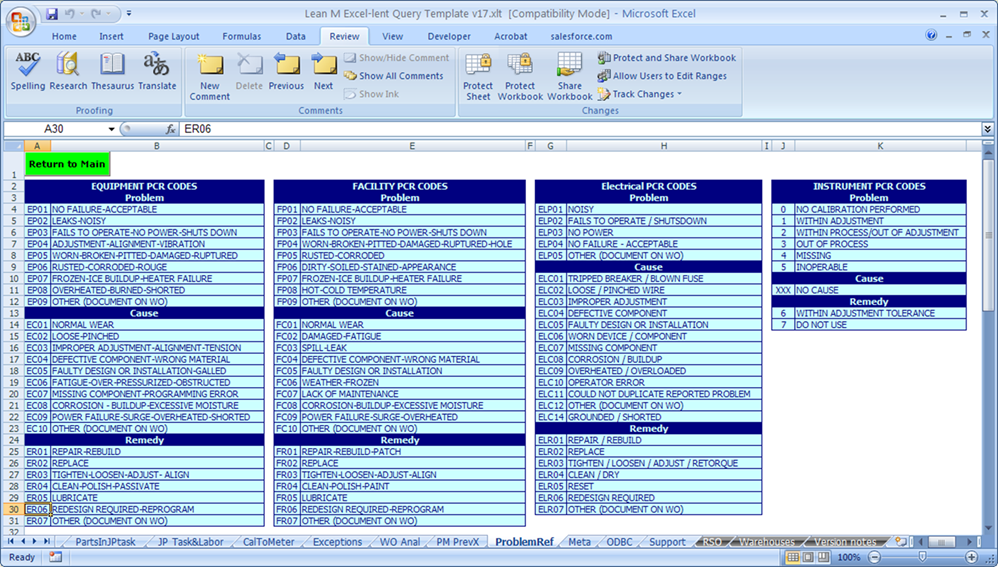Select the CalToMeter sheet tab

coord(269,542)
